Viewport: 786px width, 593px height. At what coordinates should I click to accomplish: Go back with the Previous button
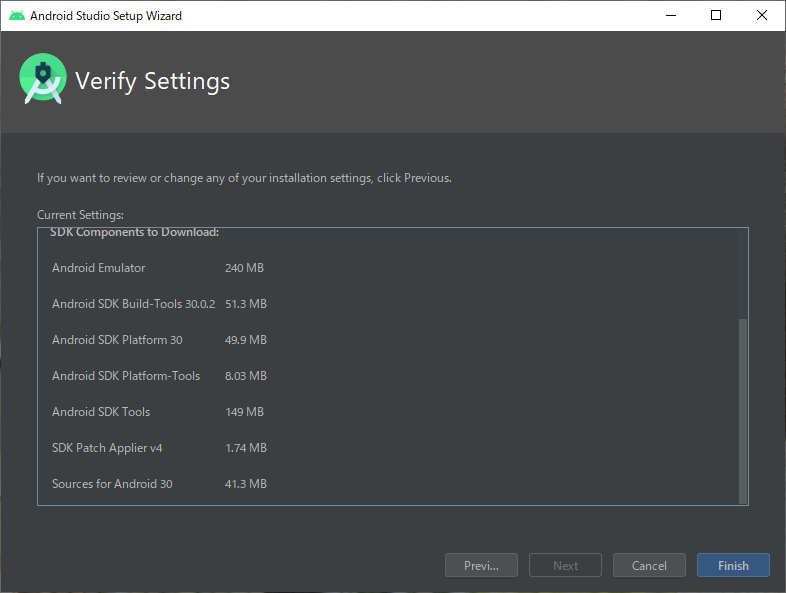(x=481, y=565)
